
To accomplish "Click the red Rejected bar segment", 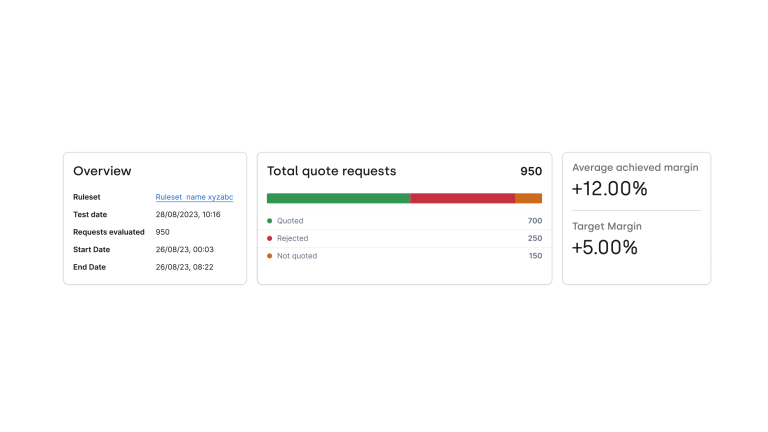I will click(462, 198).
